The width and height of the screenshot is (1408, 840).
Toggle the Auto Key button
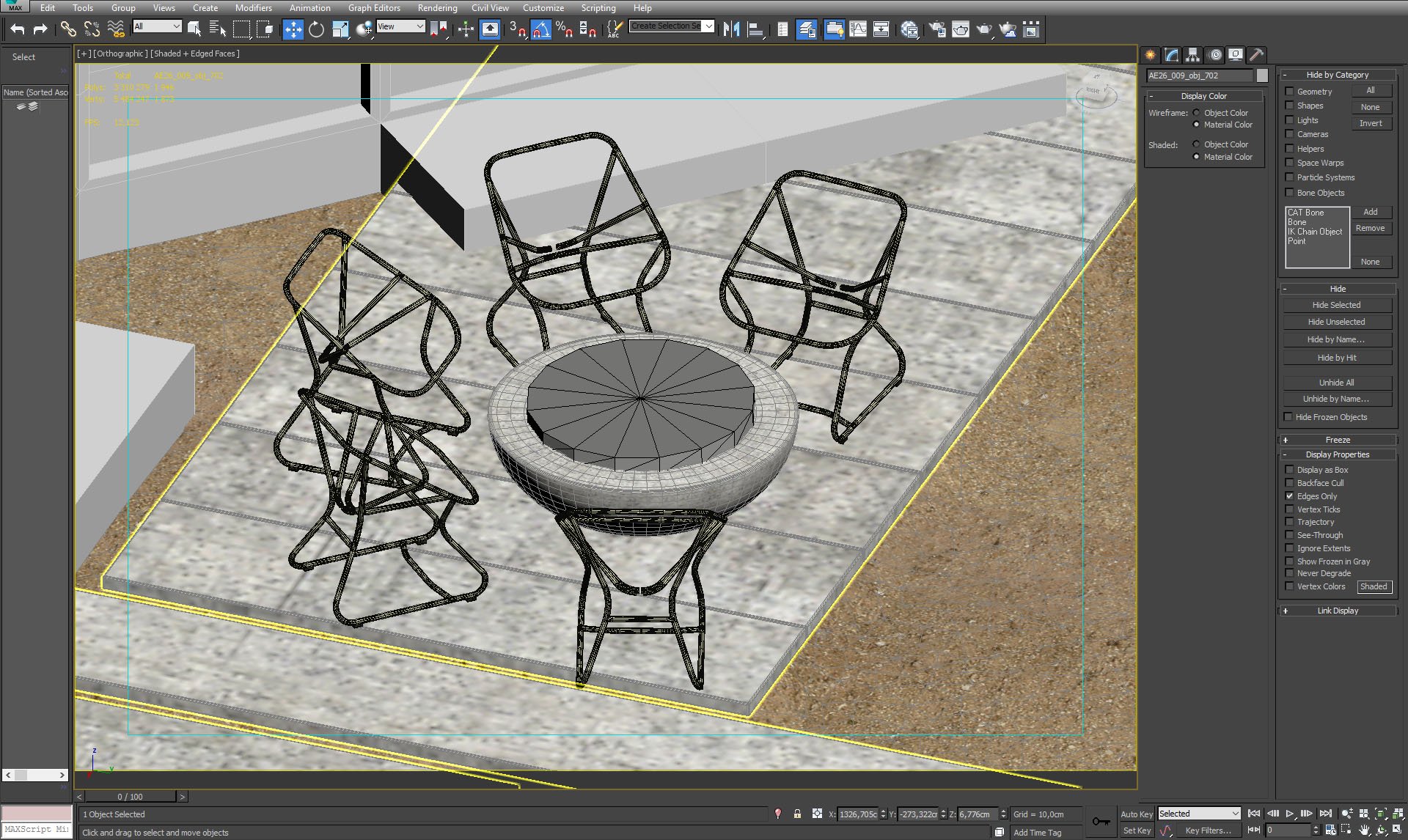(x=1136, y=814)
